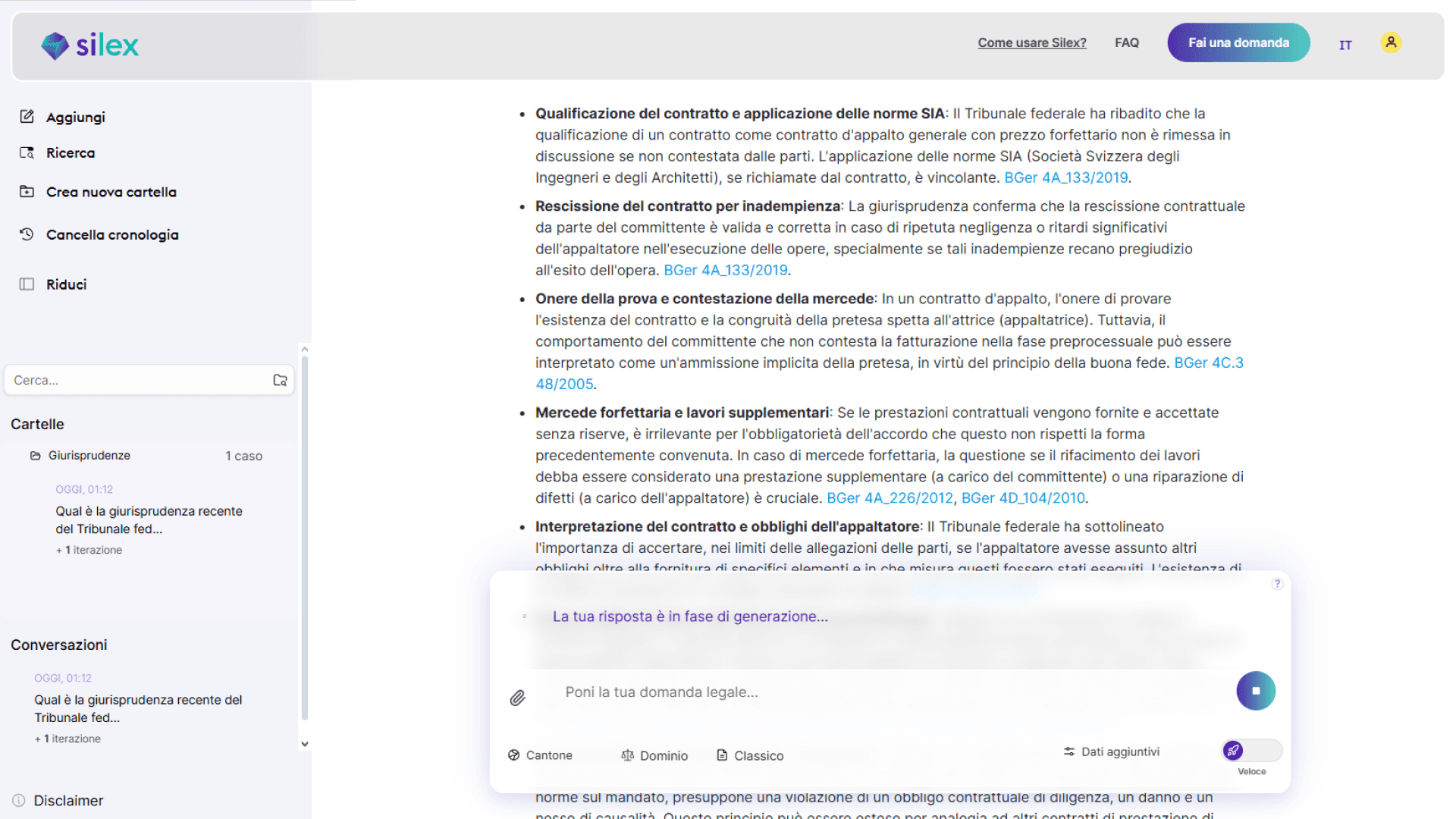Open Cancella cronologia history option
The width and height of the screenshot is (1456, 819).
pyautogui.click(x=111, y=234)
